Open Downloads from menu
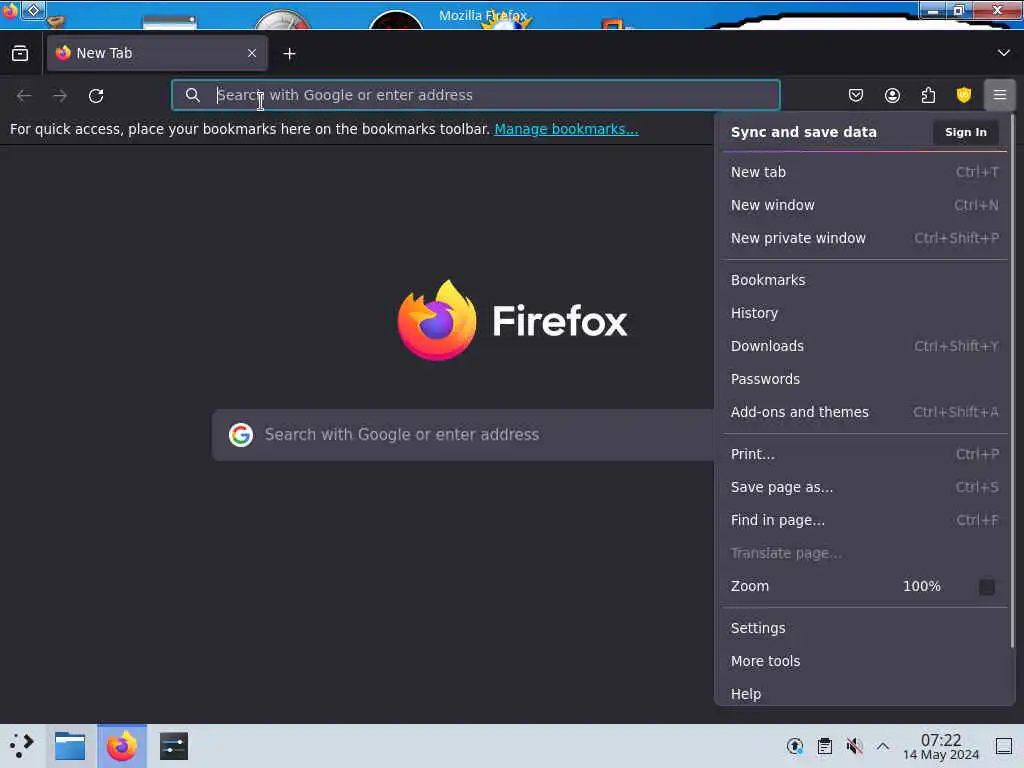The image size is (1024, 768). (865, 346)
